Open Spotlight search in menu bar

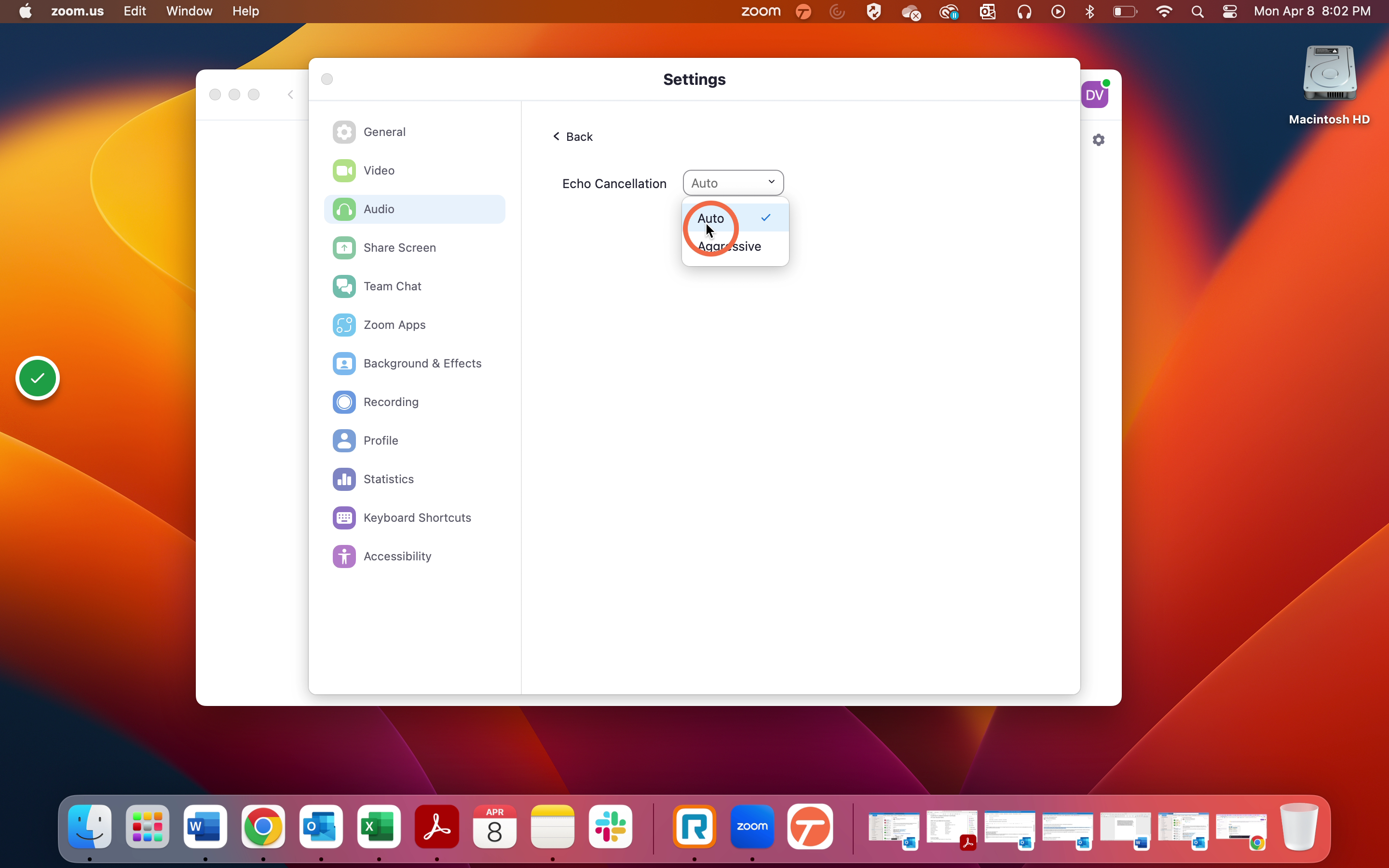pyautogui.click(x=1198, y=12)
